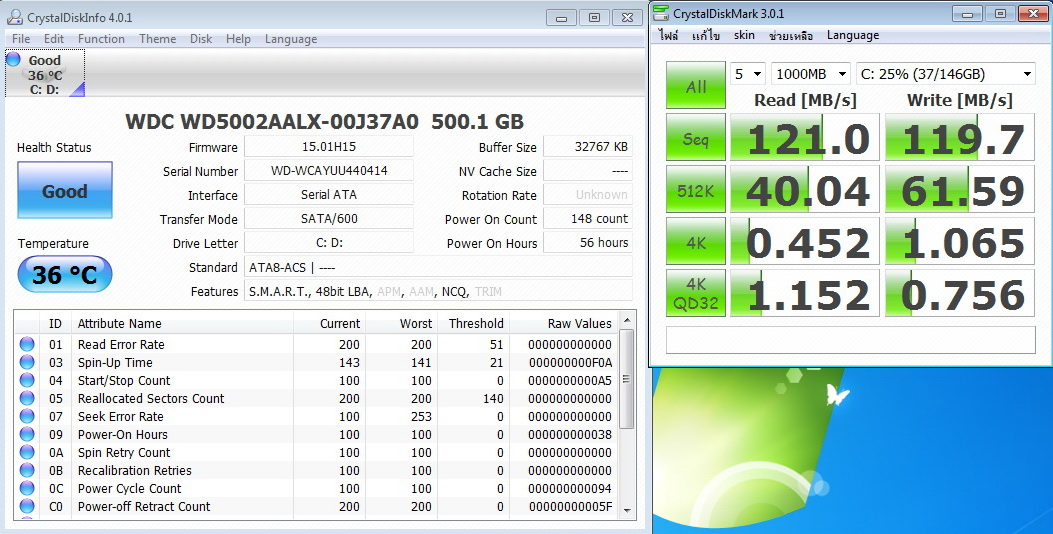Click the status icon for Power-On Hours
1053x534 pixels.
click(x=27, y=435)
